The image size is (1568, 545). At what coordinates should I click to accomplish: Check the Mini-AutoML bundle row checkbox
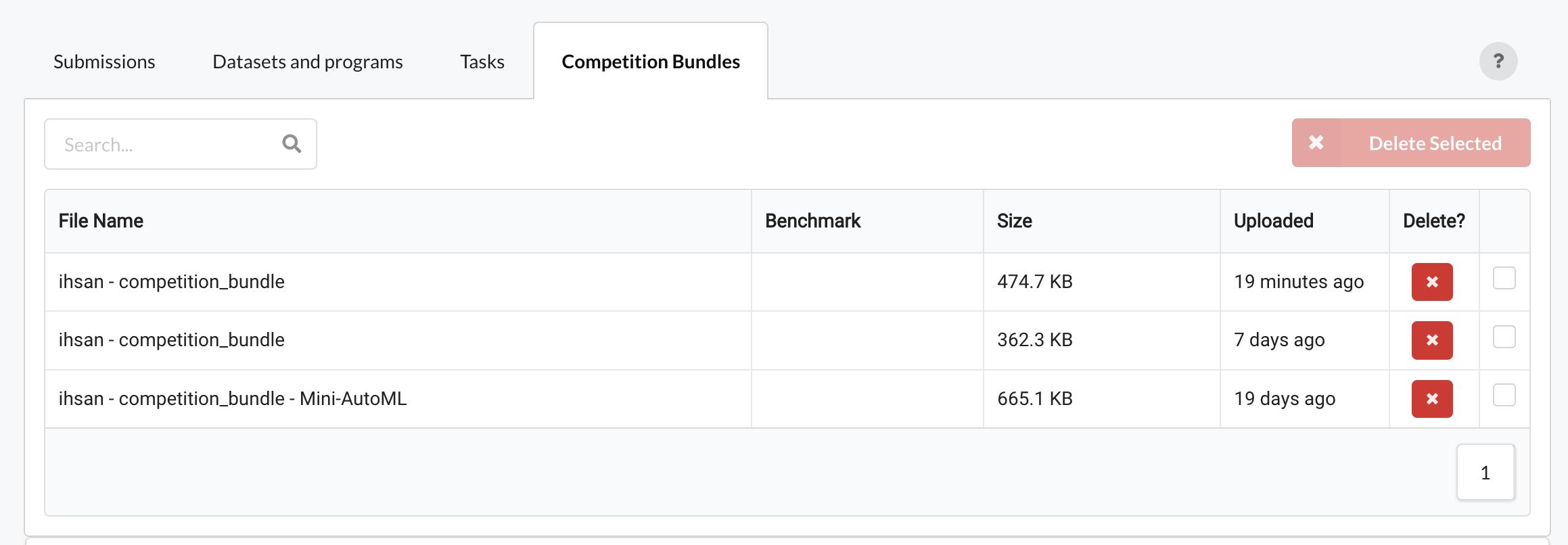click(x=1504, y=395)
